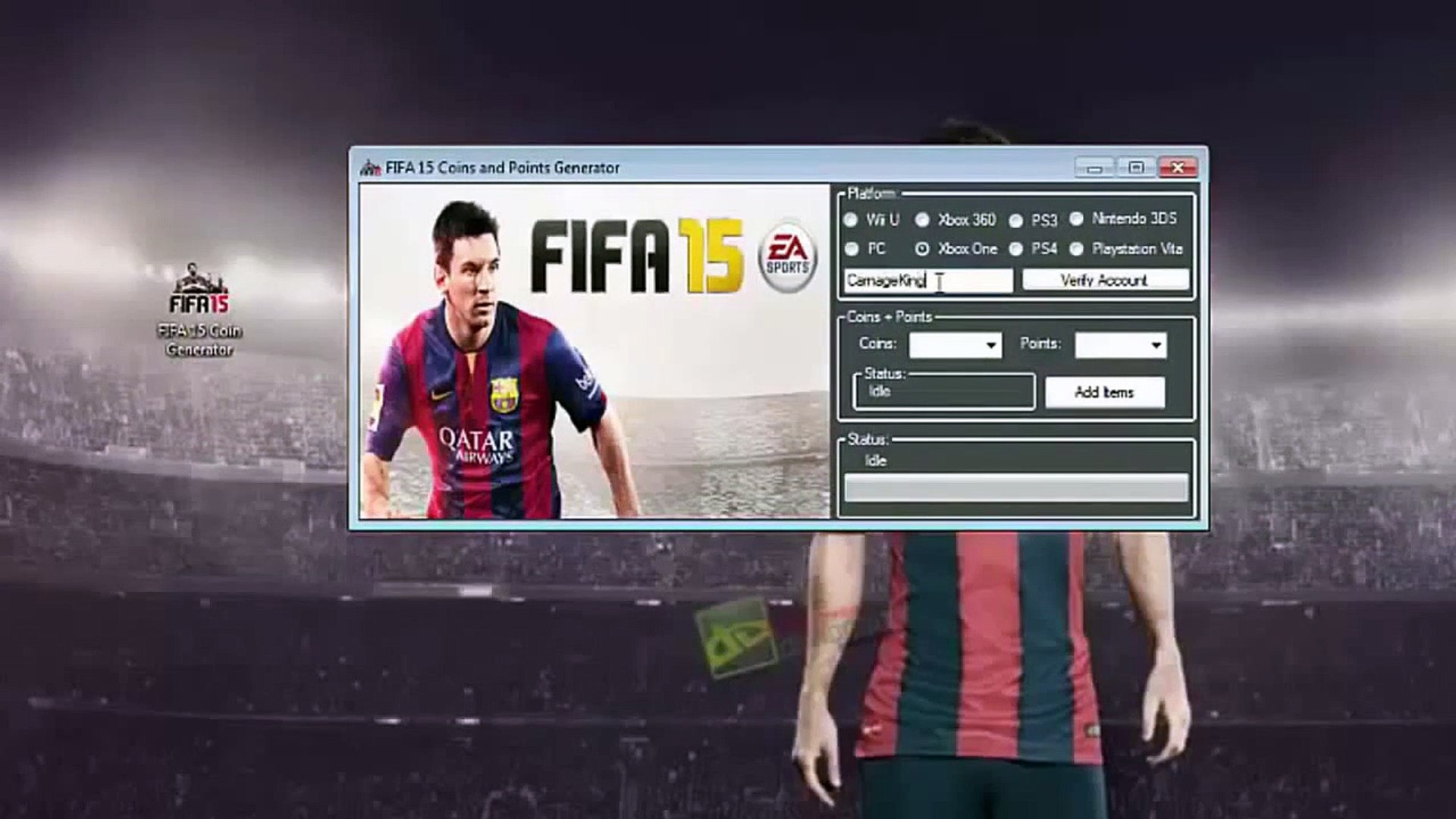Expand the Coins dropdown
The width and height of the screenshot is (1456, 819).
click(990, 346)
